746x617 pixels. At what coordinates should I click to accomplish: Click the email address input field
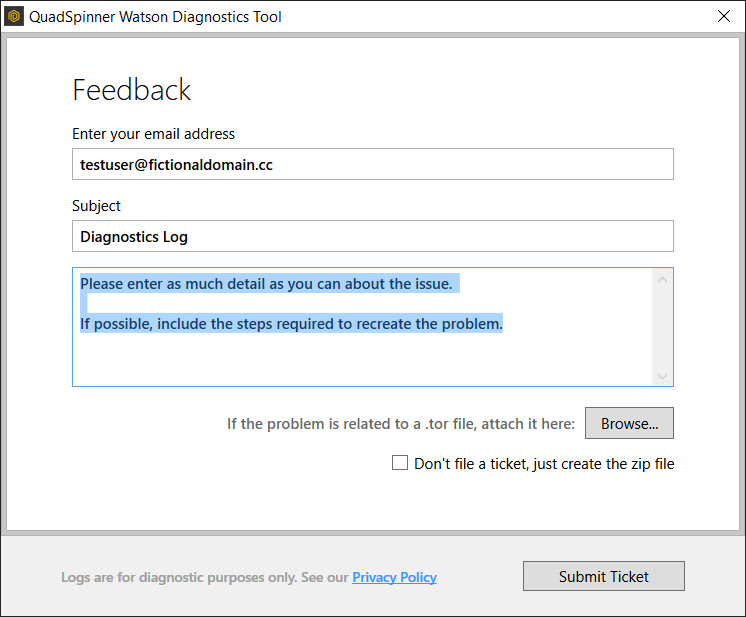372,164
